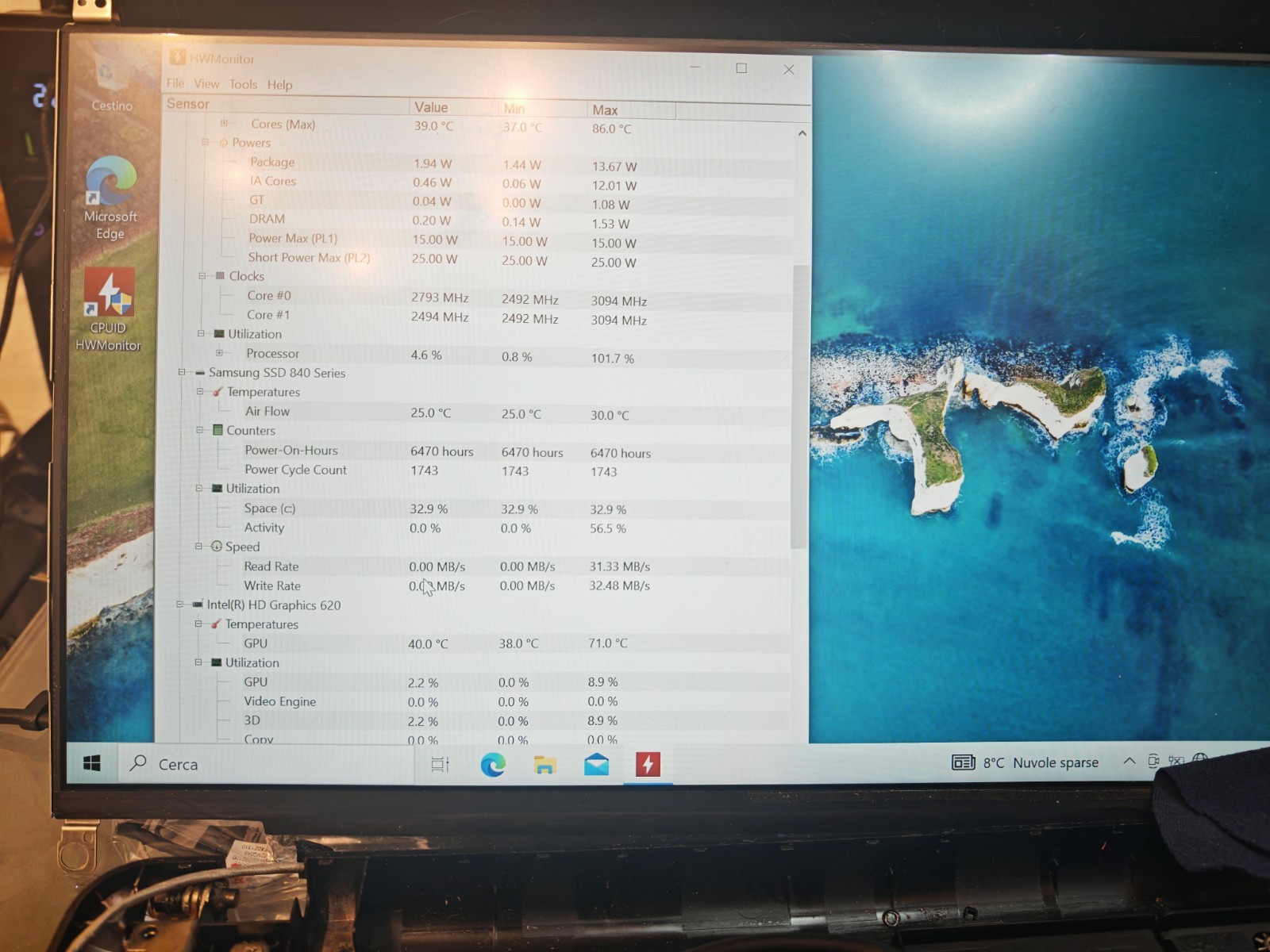
Task: Click the Min column header
Action: coord(544,109)
